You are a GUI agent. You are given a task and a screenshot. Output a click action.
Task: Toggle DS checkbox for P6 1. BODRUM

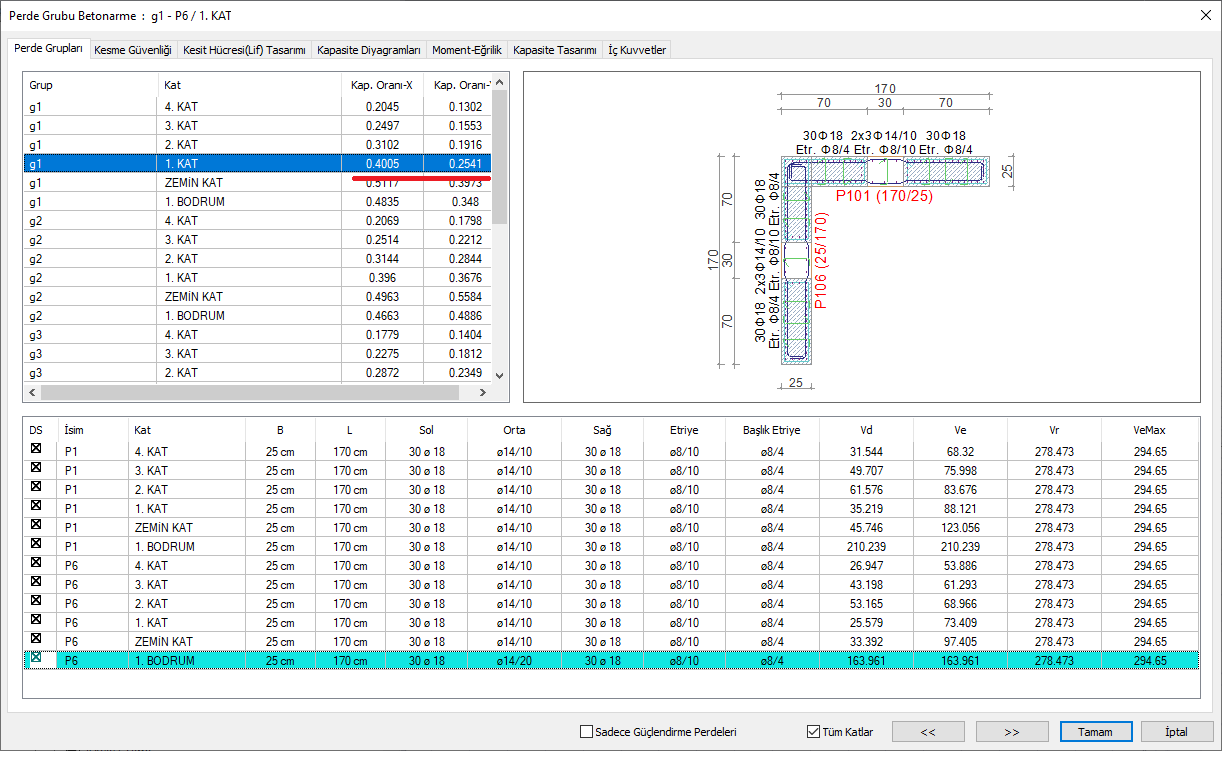[x=36, y=659]
